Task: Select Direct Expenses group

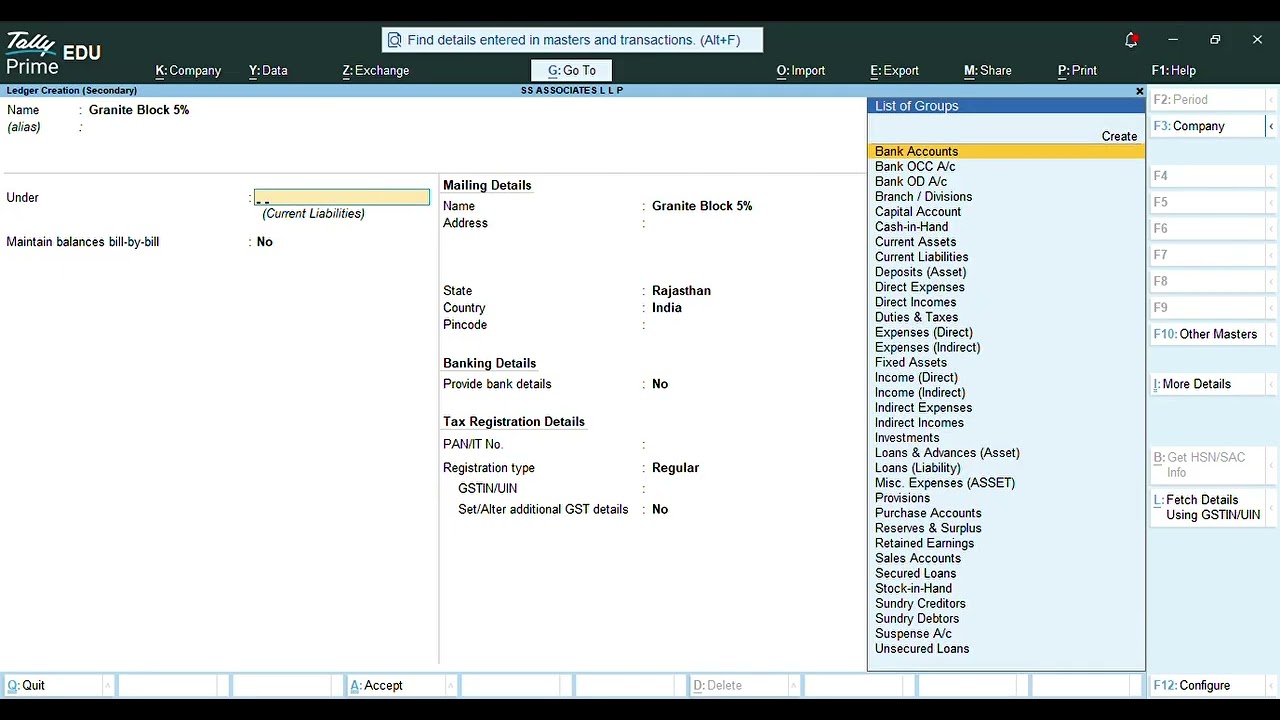Action: [x=1006, y=287]
